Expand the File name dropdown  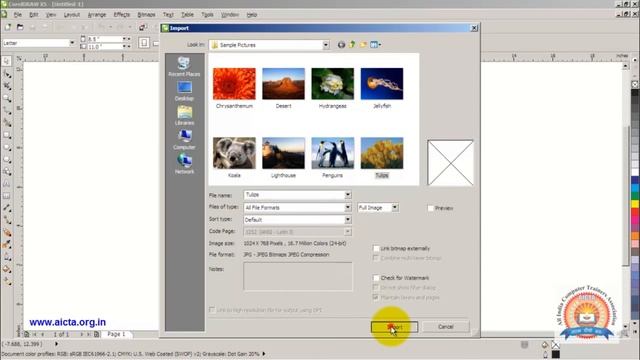(x=348, y=195)
